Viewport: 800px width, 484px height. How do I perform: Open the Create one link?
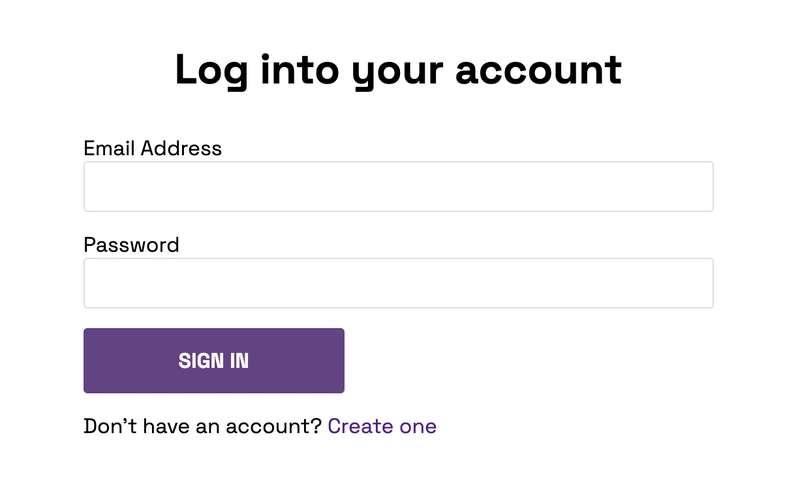382,426
